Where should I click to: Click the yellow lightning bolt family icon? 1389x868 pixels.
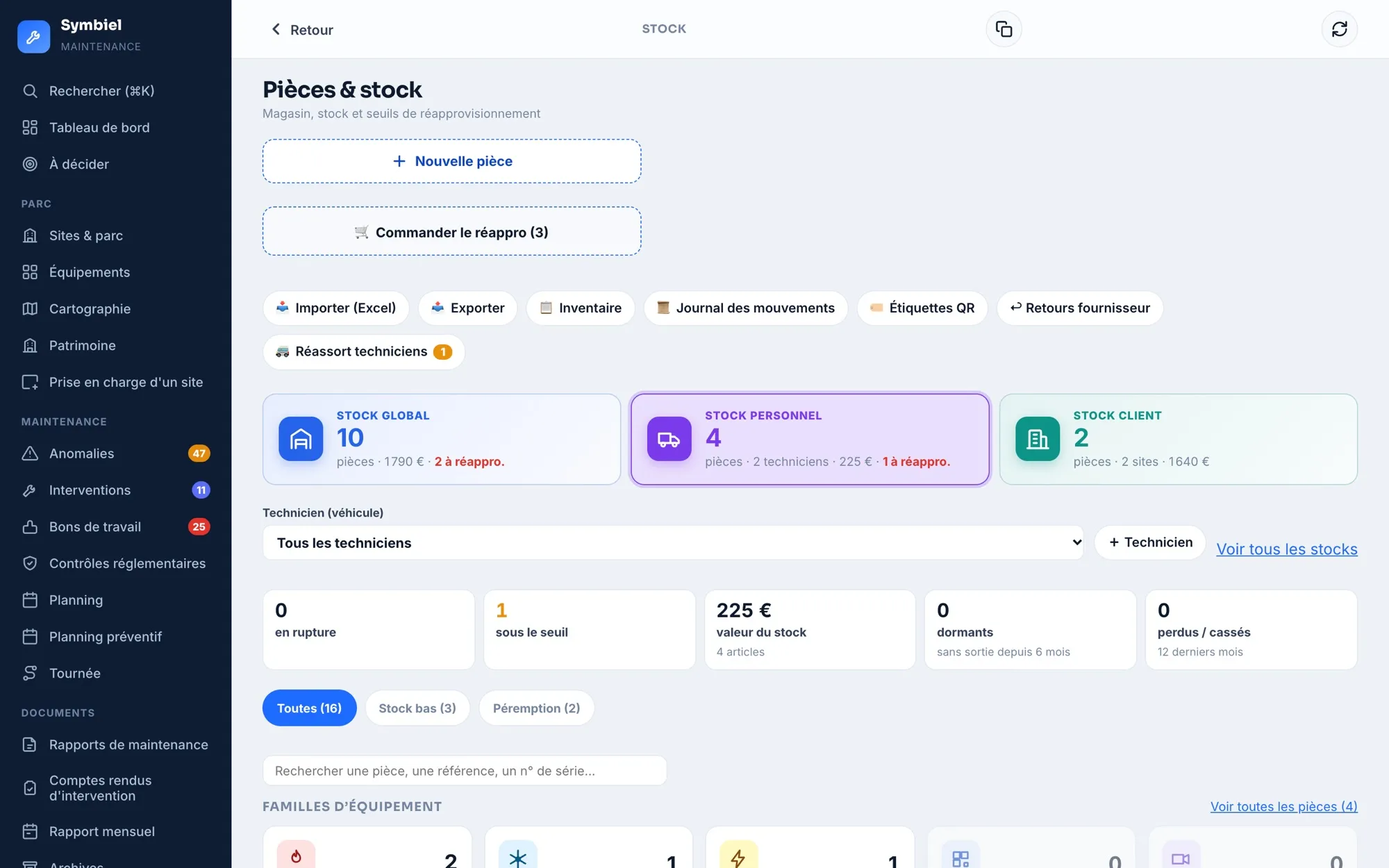[x=738, y=855]
